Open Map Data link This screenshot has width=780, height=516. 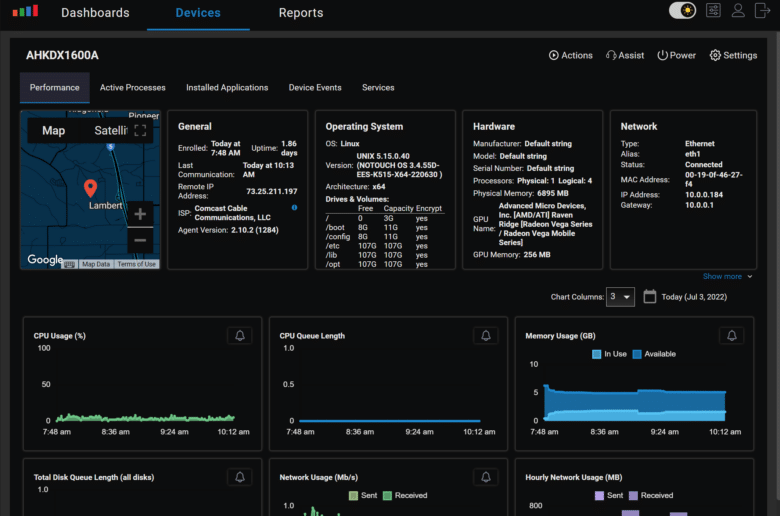(96, 264)
